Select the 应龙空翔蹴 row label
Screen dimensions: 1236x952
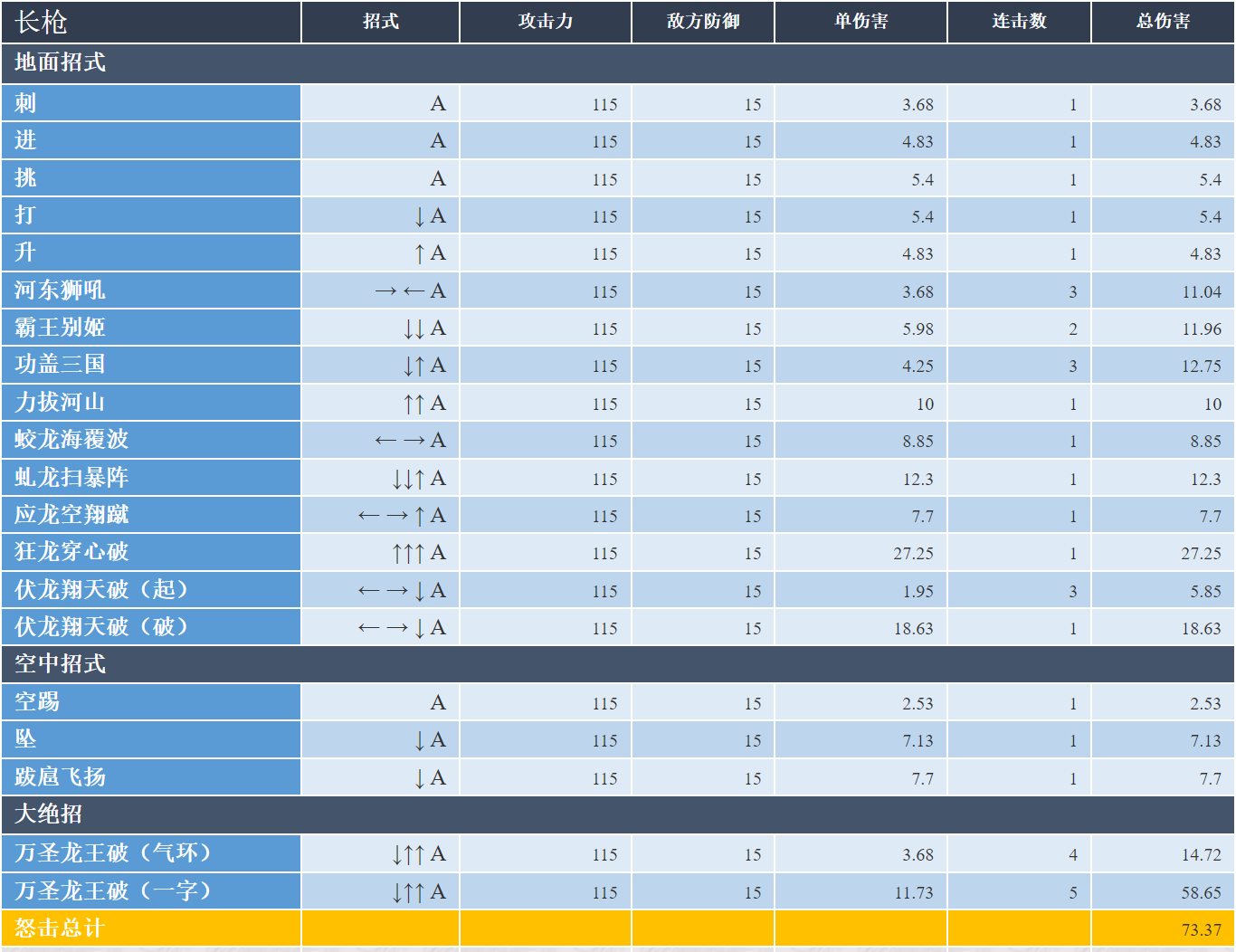pos(151,515)
